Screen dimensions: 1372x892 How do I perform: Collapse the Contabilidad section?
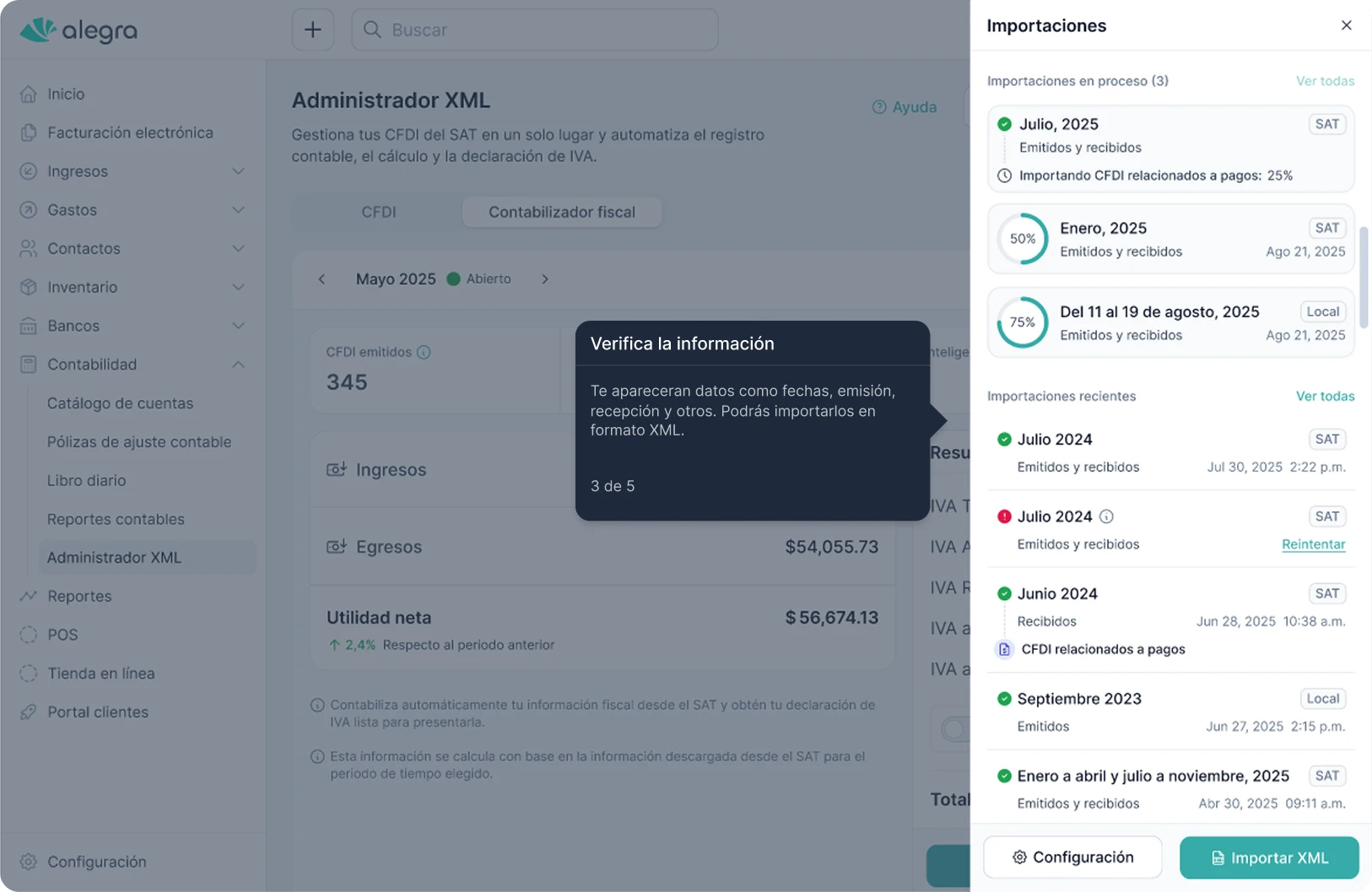point(238,365)
